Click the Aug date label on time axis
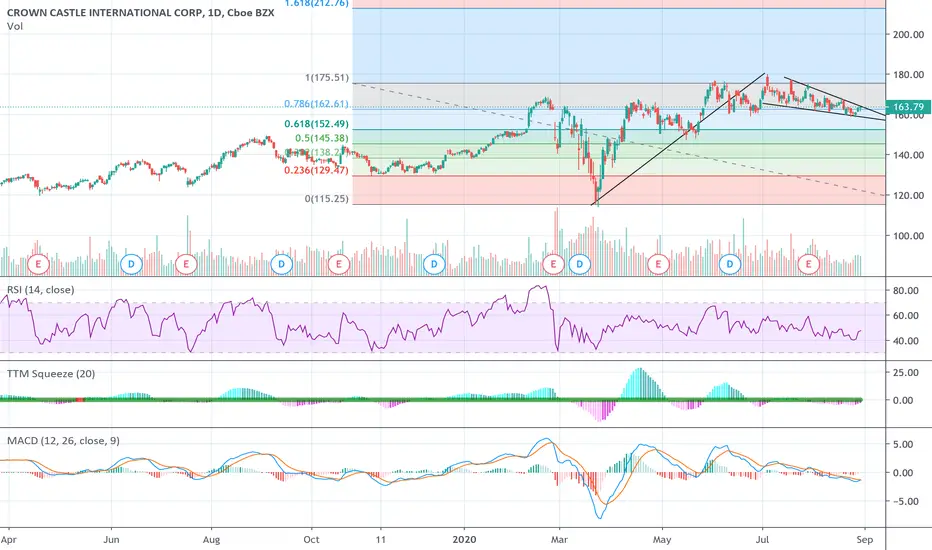 tap(211, 540)
